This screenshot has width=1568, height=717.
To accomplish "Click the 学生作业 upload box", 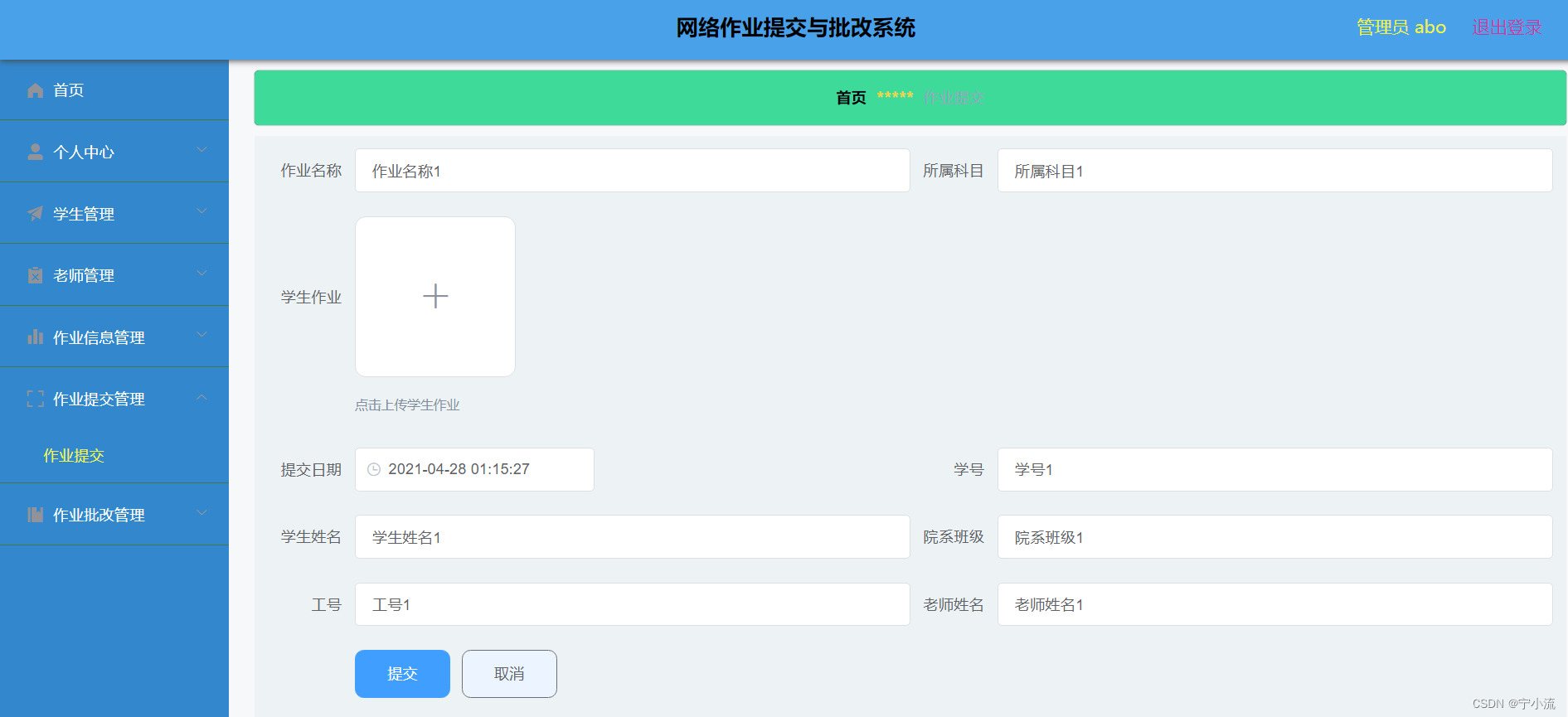I will [435, 297].
